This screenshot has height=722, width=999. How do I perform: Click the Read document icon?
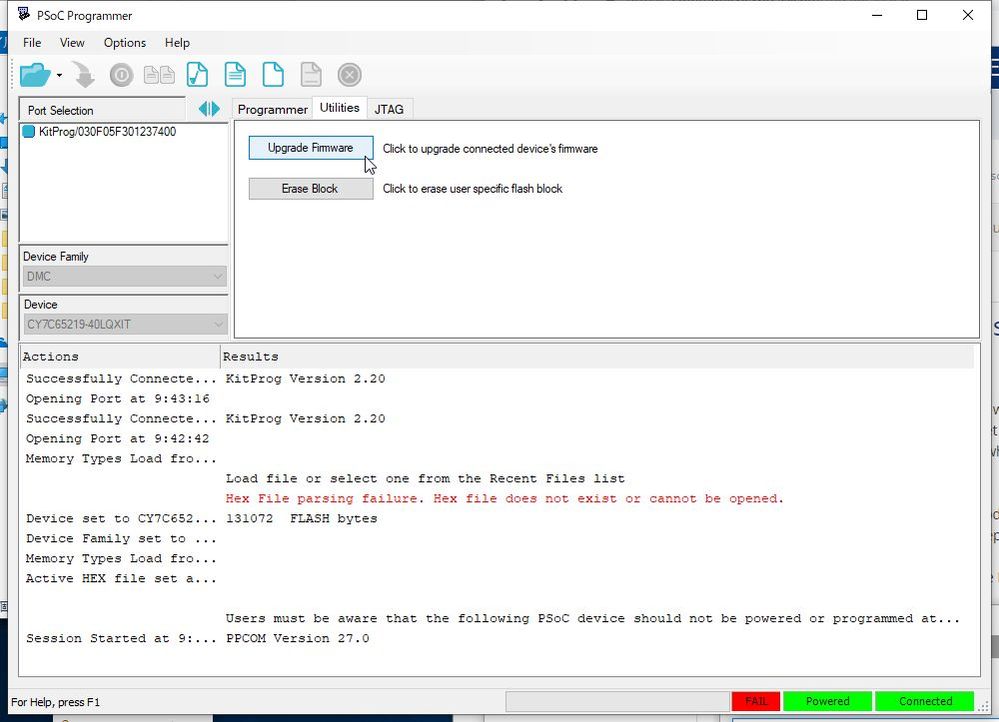(235, 74)
